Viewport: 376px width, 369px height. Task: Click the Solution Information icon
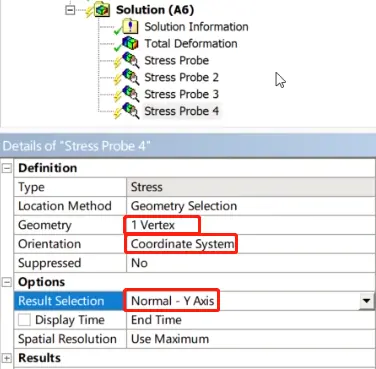pos(130,26)
